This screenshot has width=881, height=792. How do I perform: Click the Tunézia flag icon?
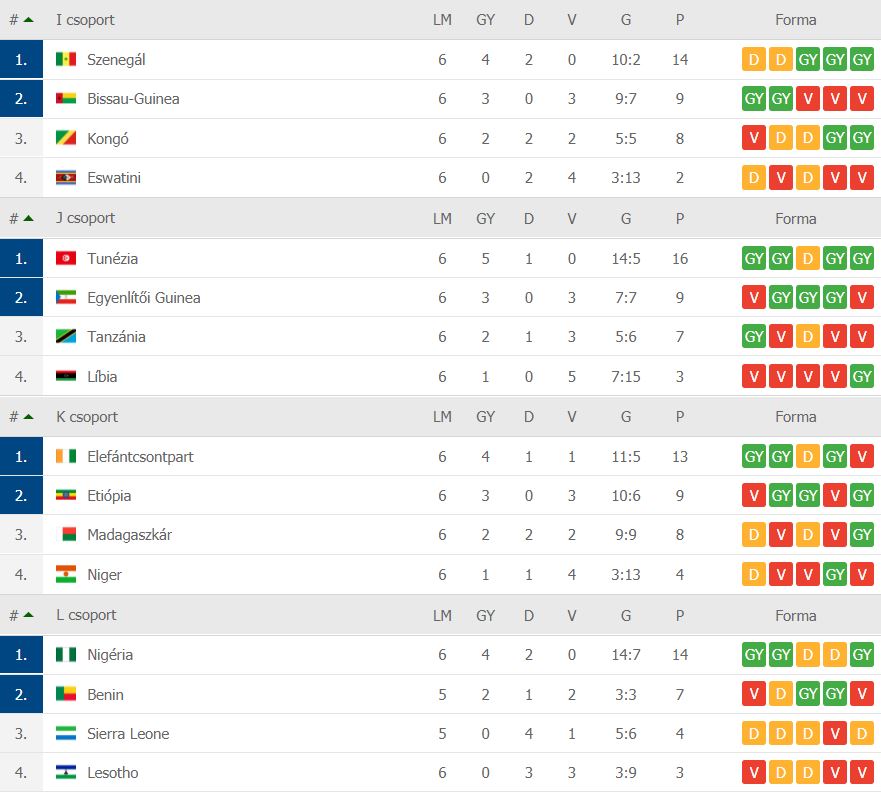[x=66, y=258]
